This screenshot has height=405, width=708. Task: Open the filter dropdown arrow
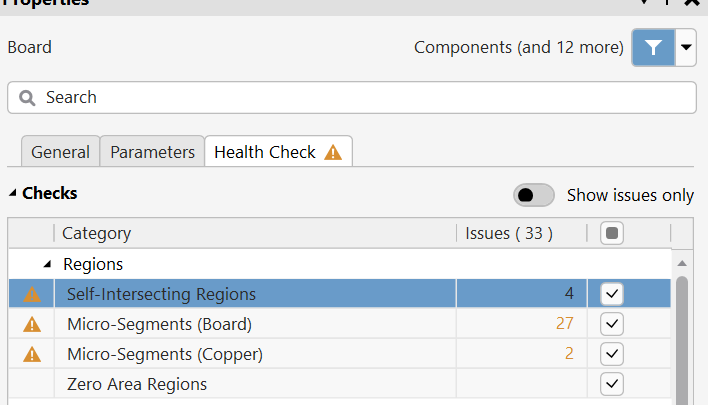(686, 47)
